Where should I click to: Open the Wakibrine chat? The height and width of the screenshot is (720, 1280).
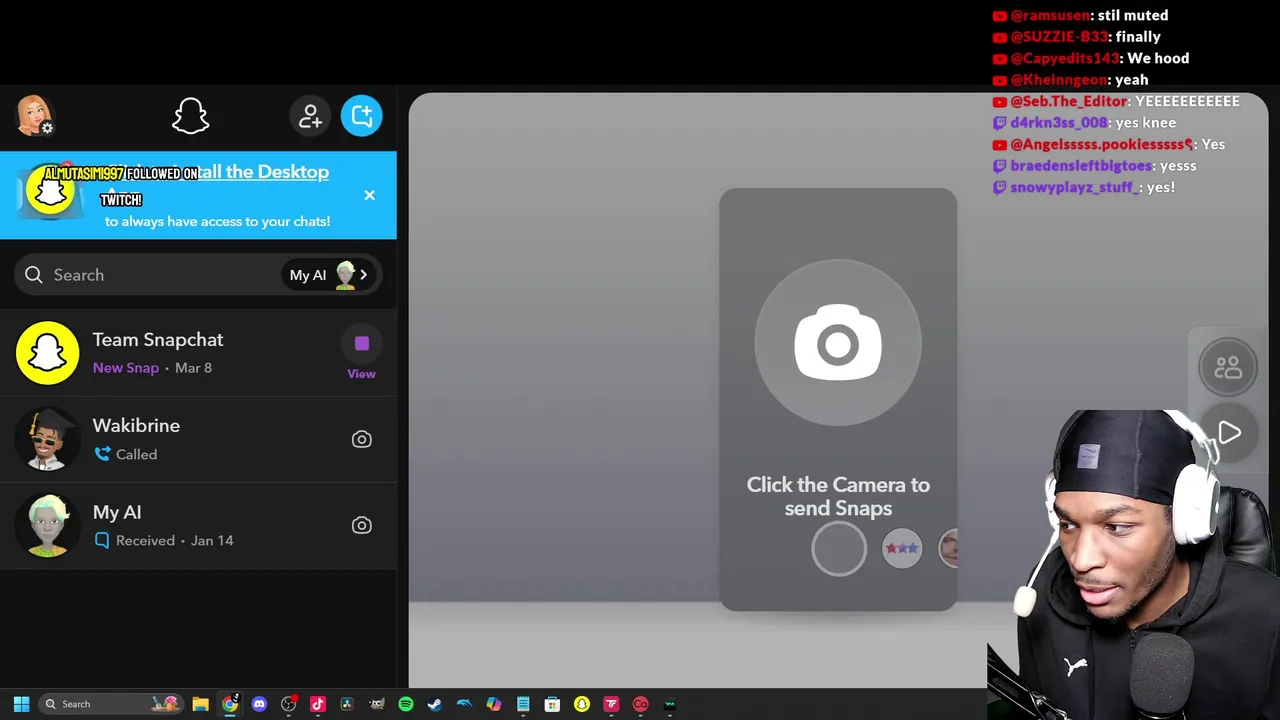point(198,439)
